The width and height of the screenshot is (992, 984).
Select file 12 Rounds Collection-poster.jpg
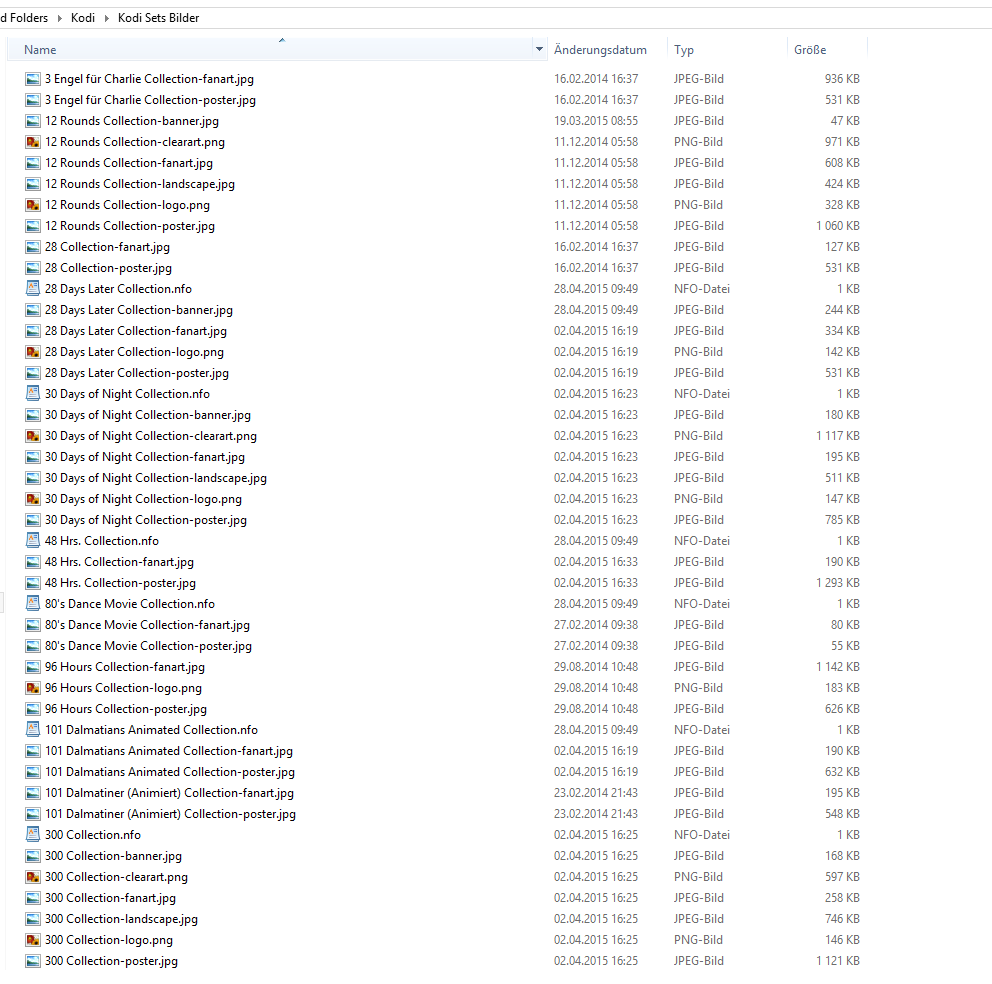click(130, 226)
